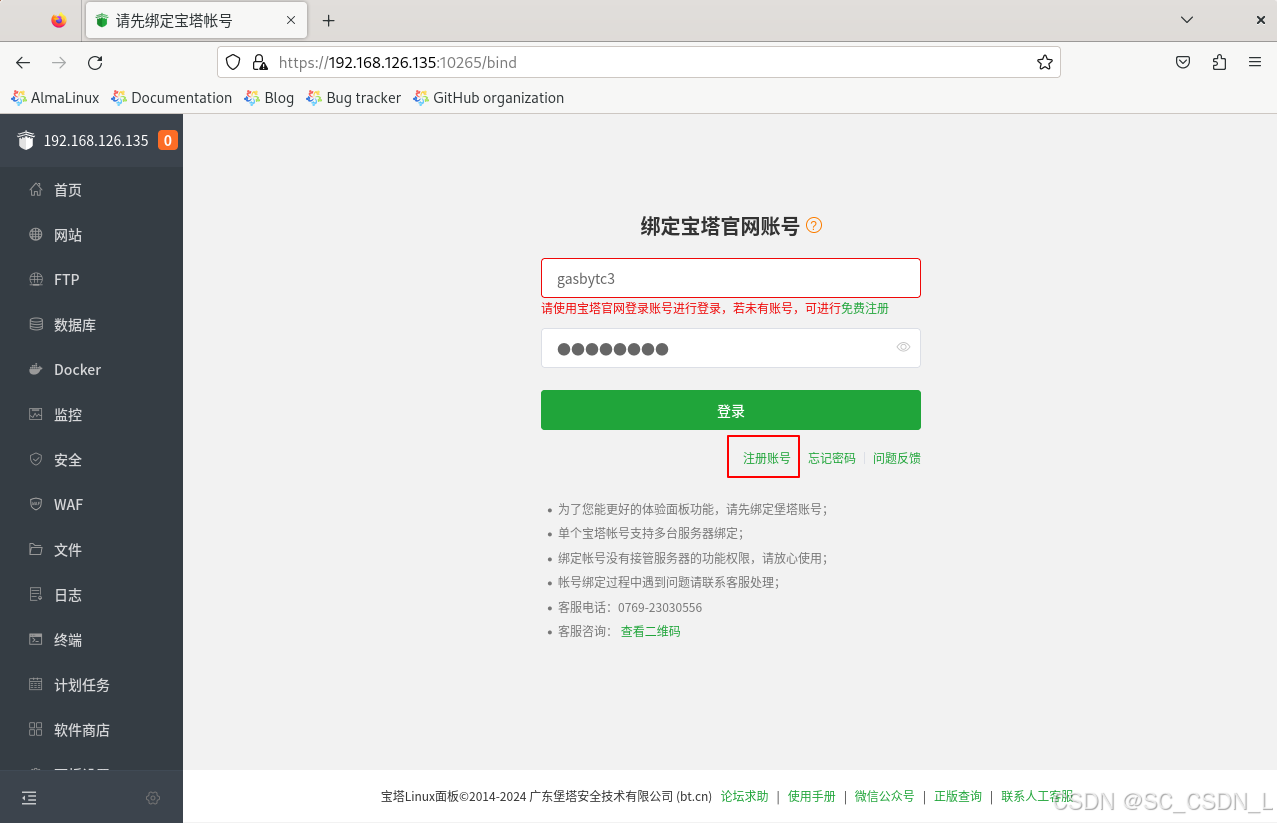Click the 网站 globe icon

coord(36,235)
